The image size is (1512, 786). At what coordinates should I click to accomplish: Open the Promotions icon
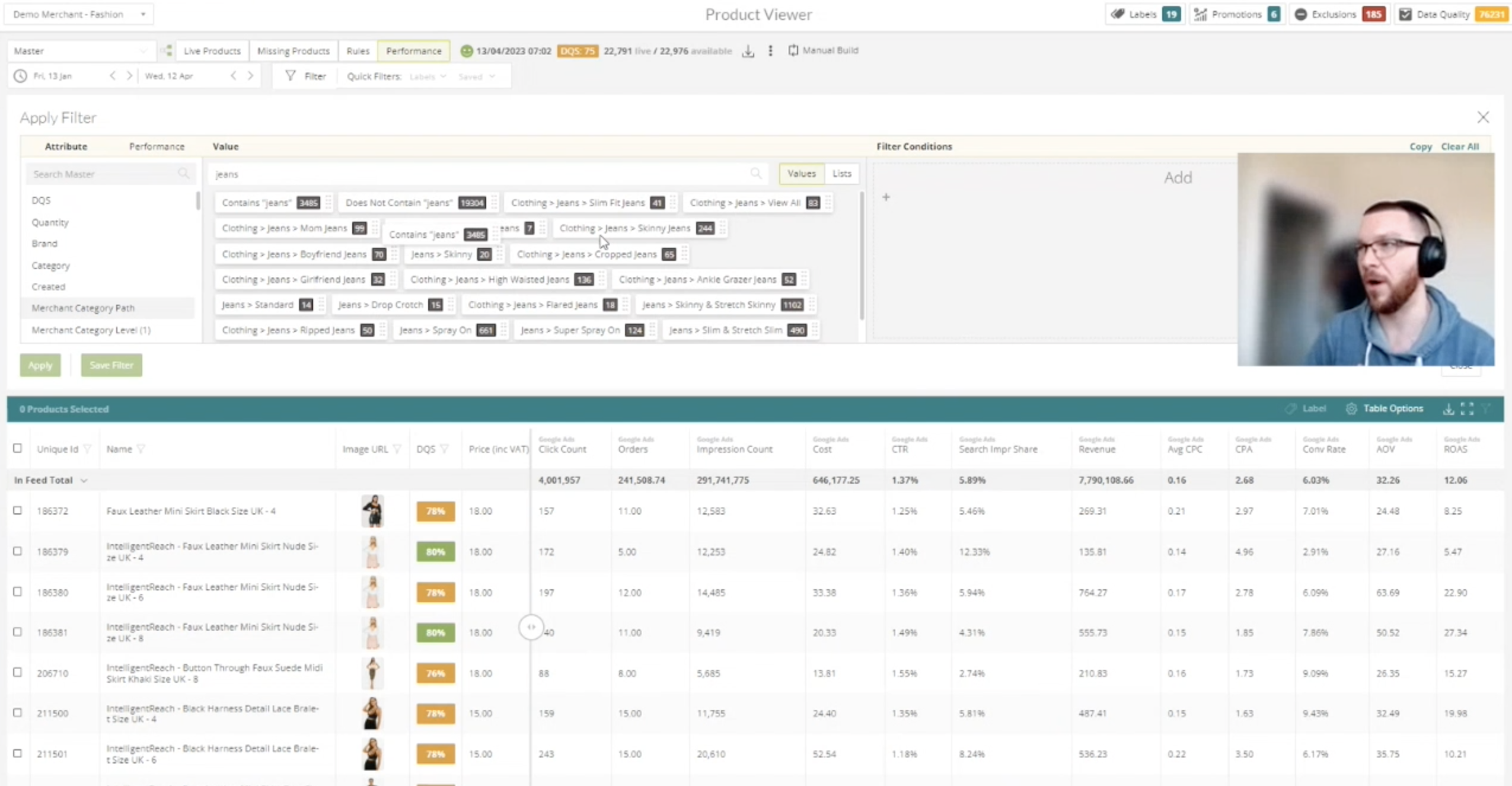click(1200, 14)
